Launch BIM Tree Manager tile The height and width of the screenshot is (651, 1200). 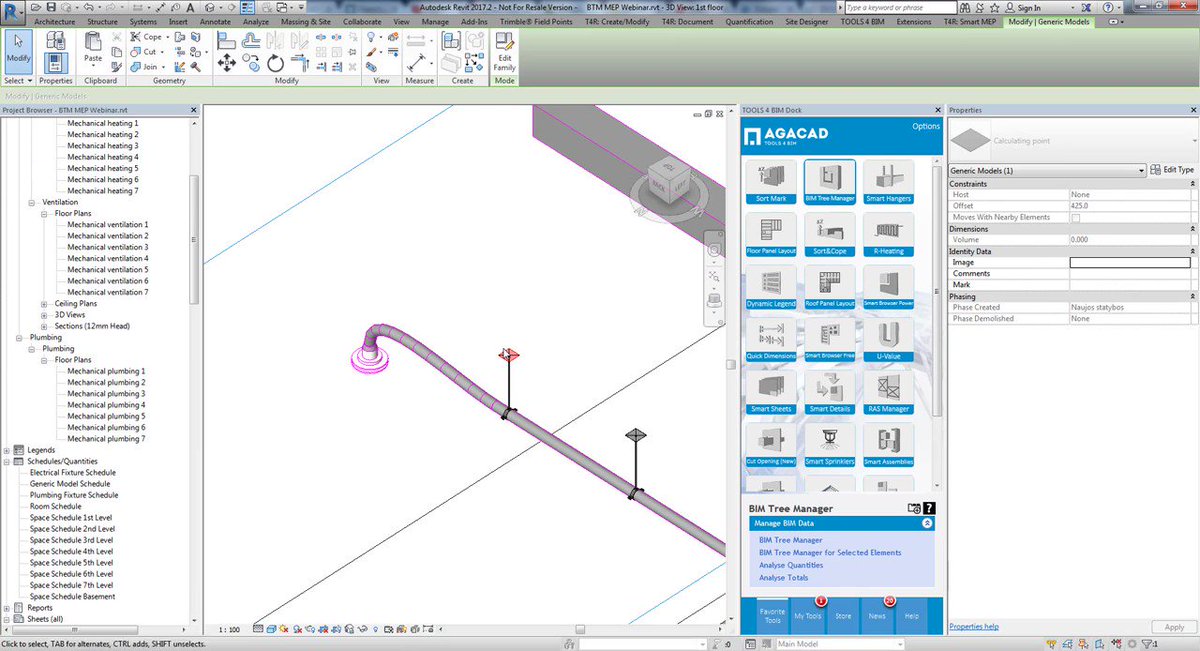[x=829, y=183]
